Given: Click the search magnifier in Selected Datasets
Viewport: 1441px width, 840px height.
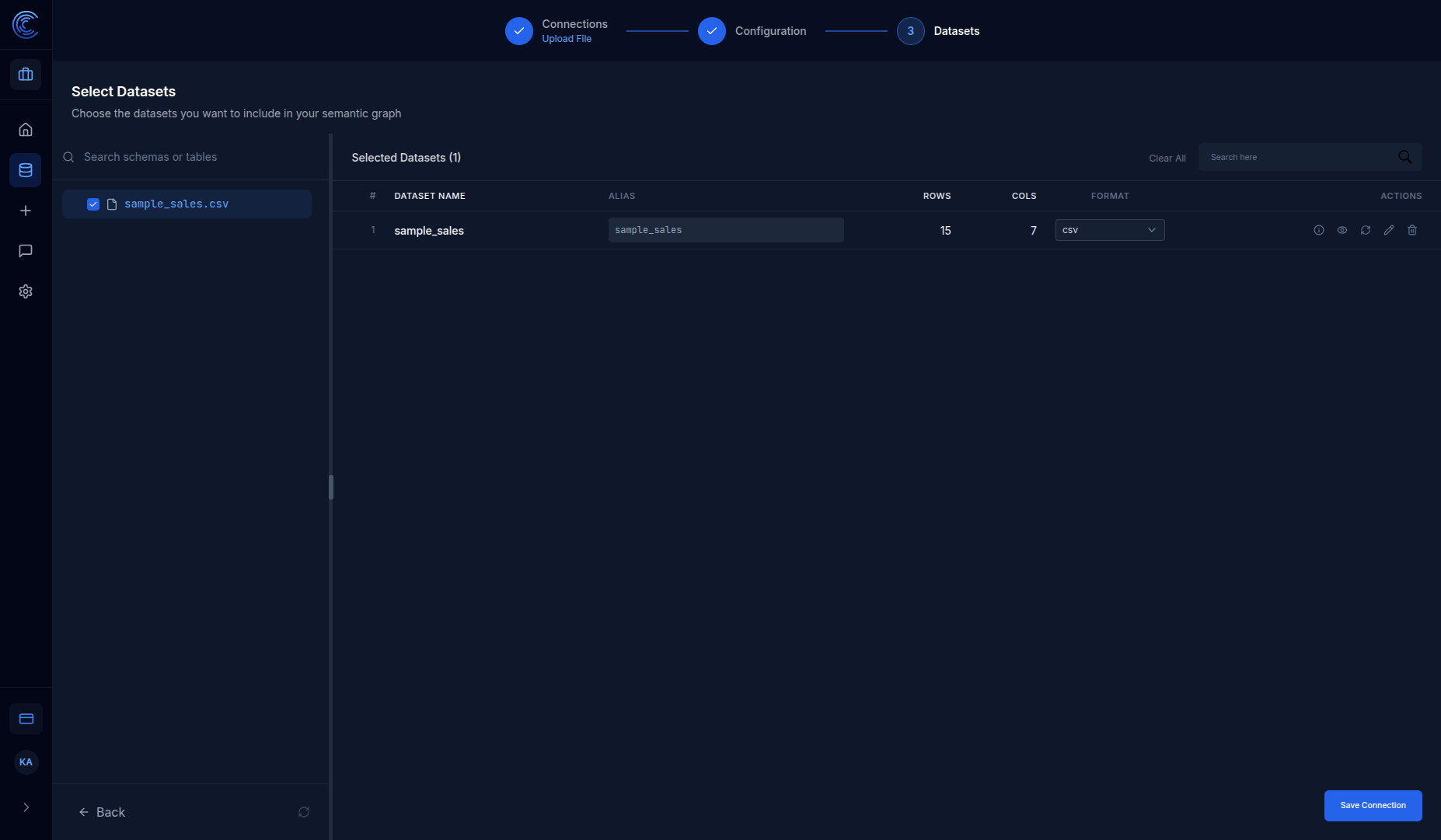Looking at the screenshot, I should [x=1404, y=157].
